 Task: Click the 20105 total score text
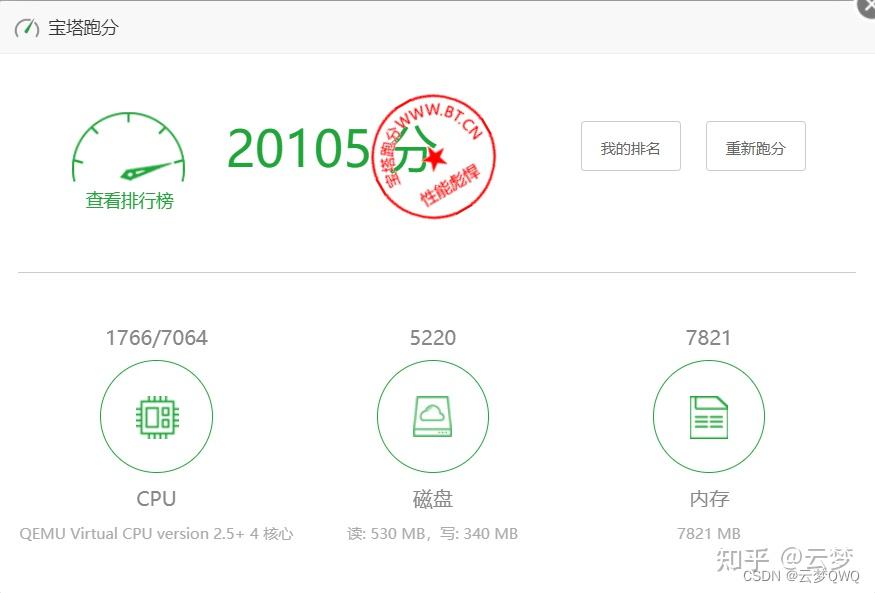pos(299,148)
